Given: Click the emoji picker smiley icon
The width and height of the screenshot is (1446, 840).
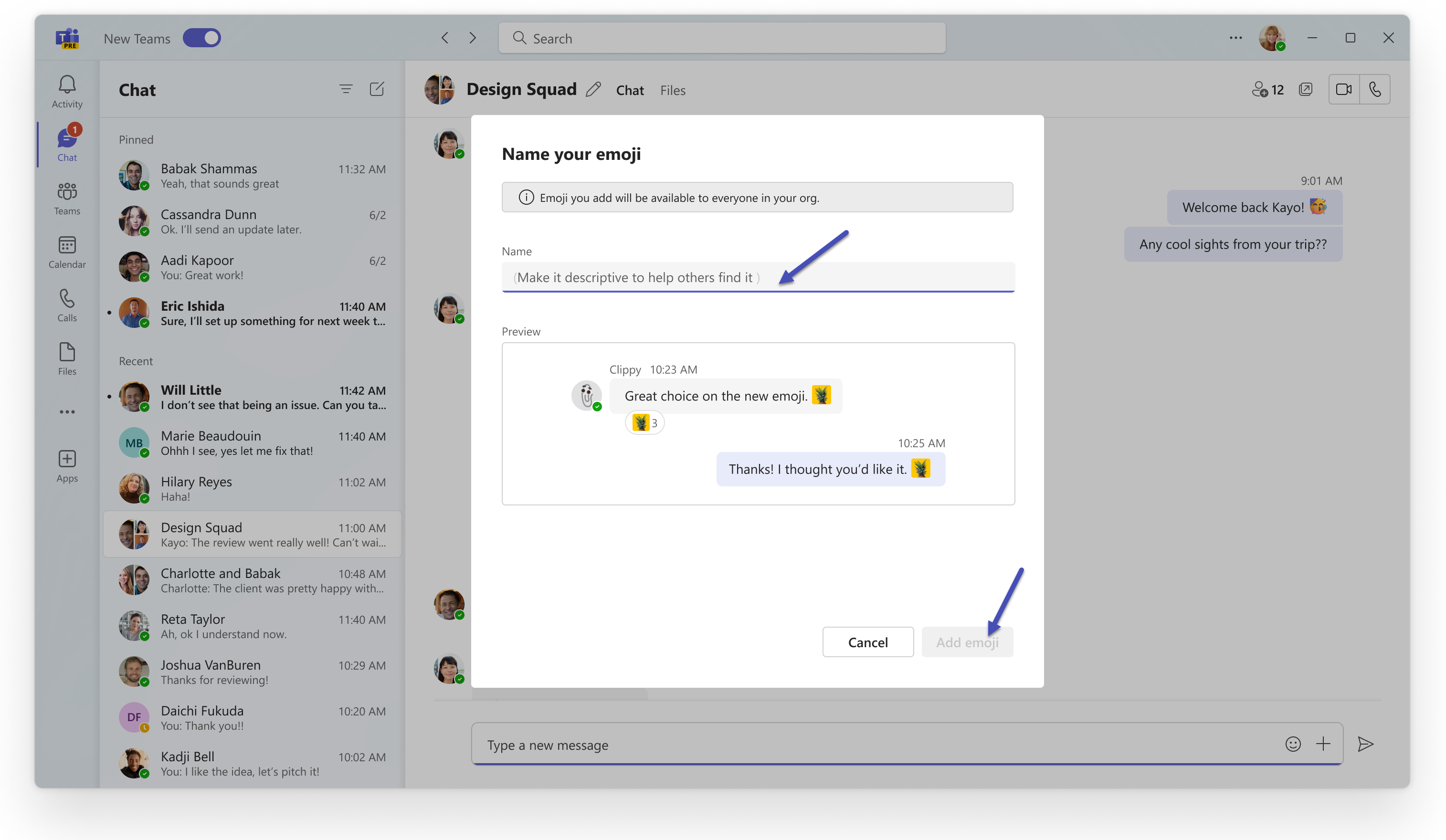Looking at the screenshot, I should [x=1292, y=744].
